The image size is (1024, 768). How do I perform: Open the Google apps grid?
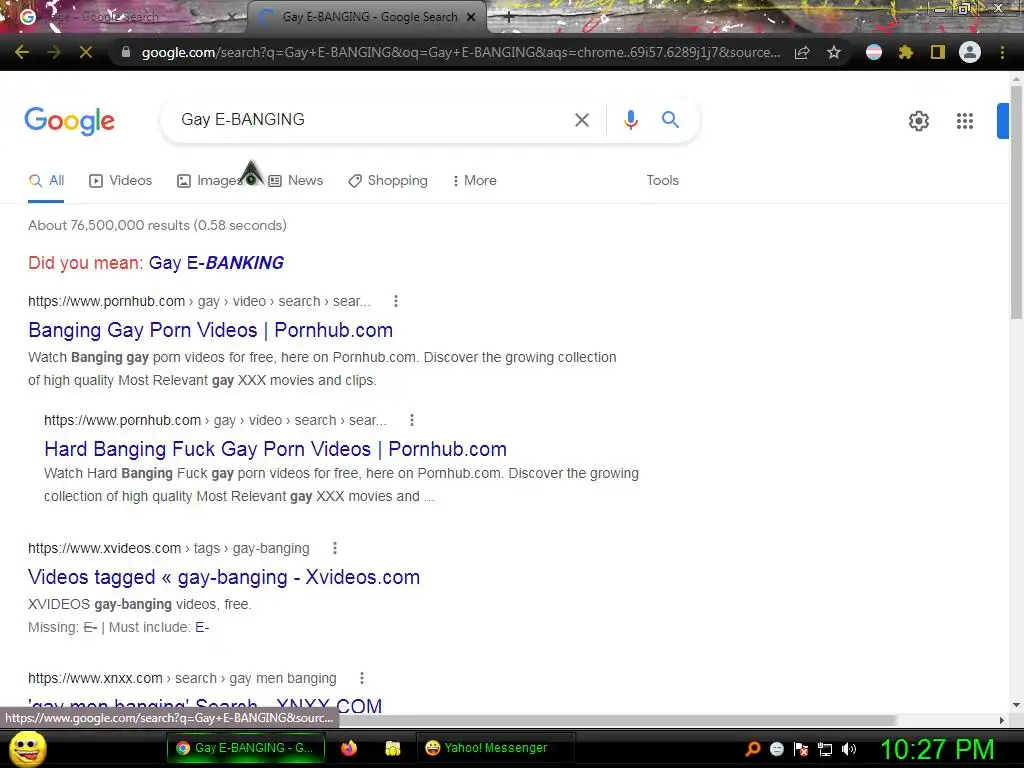pos(965,121)
